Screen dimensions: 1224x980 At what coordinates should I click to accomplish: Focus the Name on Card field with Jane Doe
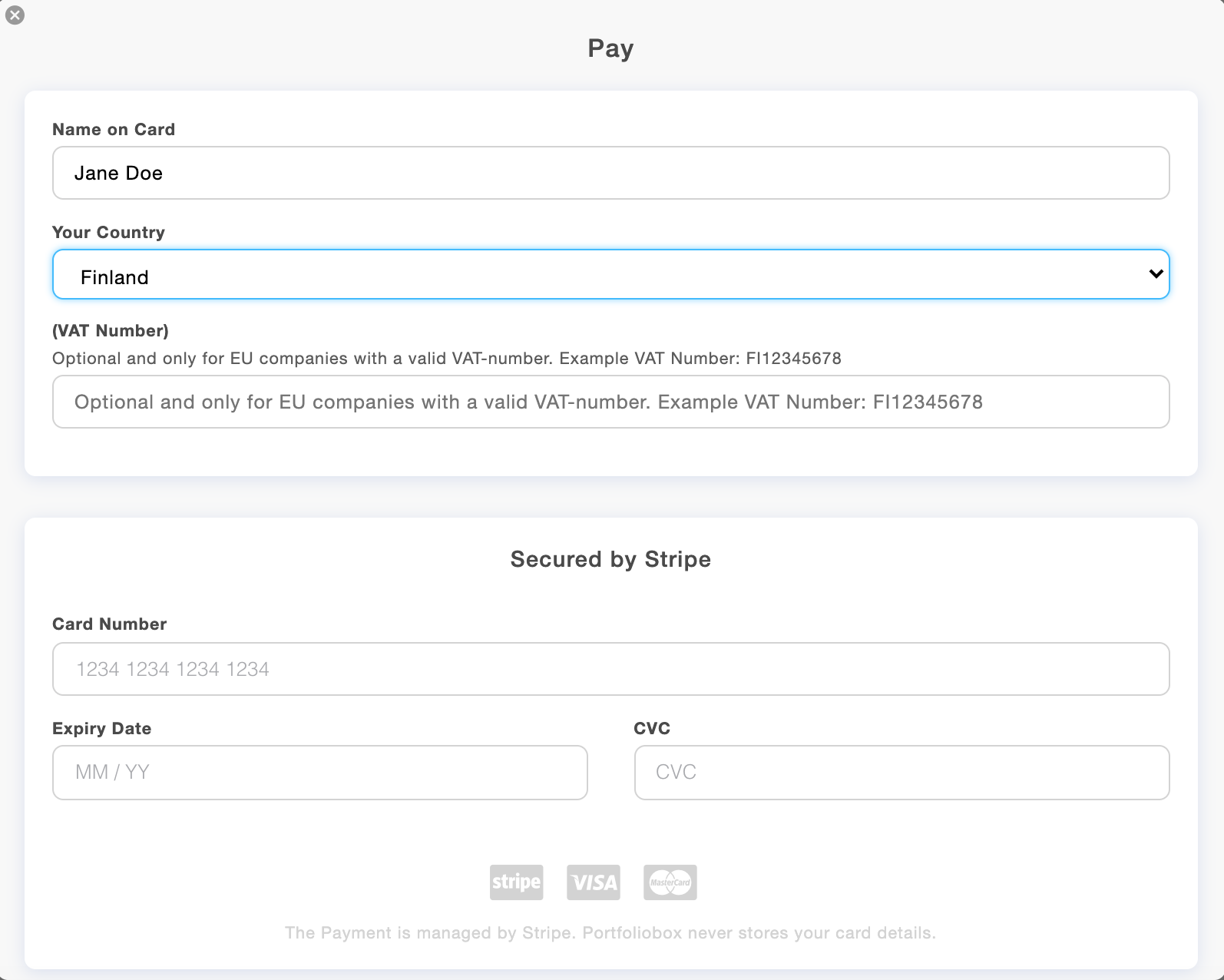point(610,173)
